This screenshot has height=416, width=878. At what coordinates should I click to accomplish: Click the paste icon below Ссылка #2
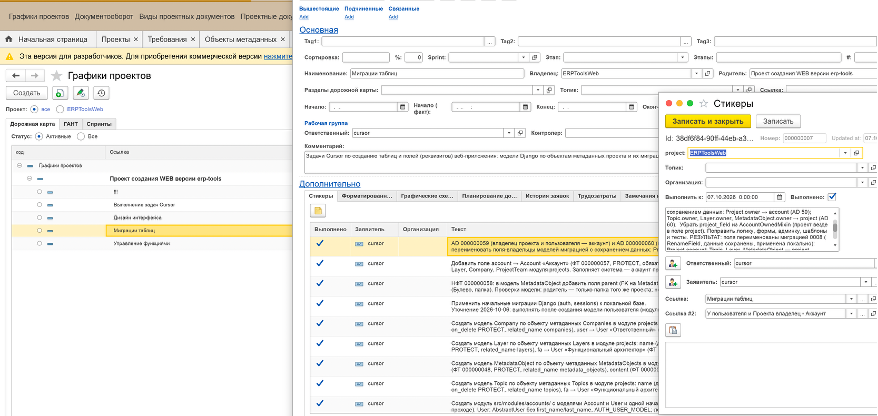(672, 330)
